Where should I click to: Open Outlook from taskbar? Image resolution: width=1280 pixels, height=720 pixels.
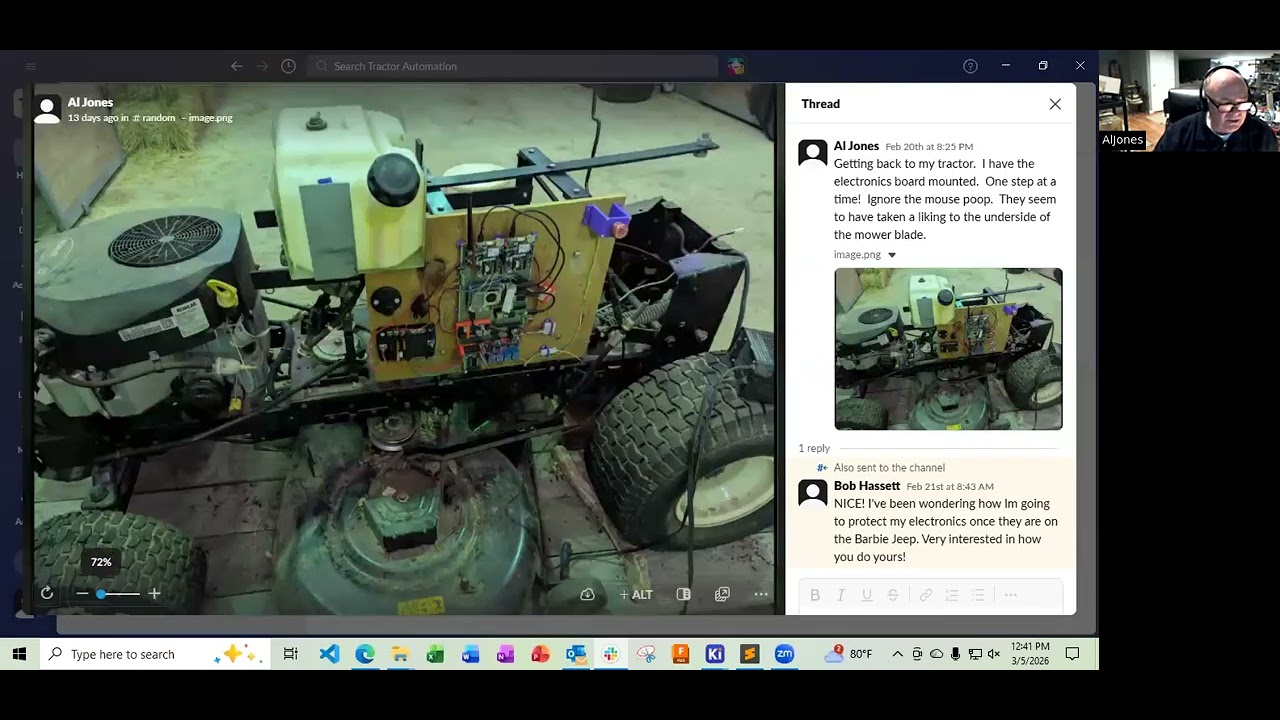click(x=576, y=654)
